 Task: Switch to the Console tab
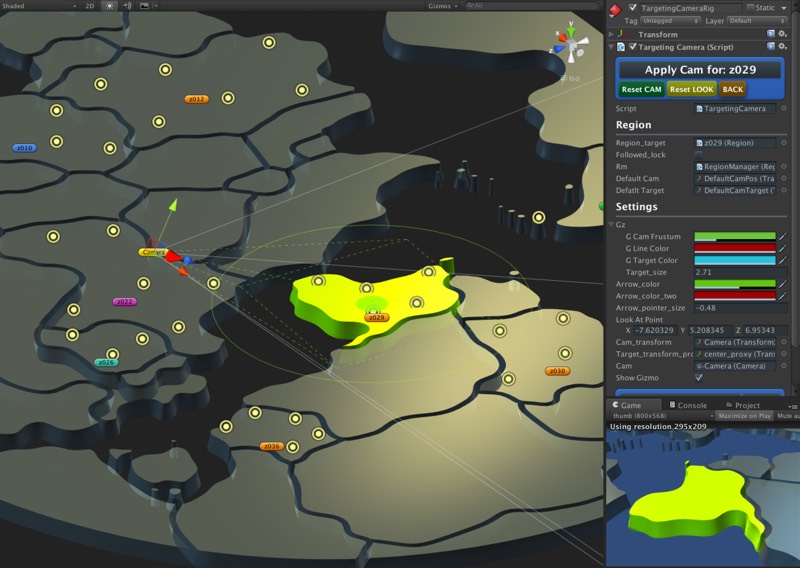(x=691, y=405)
